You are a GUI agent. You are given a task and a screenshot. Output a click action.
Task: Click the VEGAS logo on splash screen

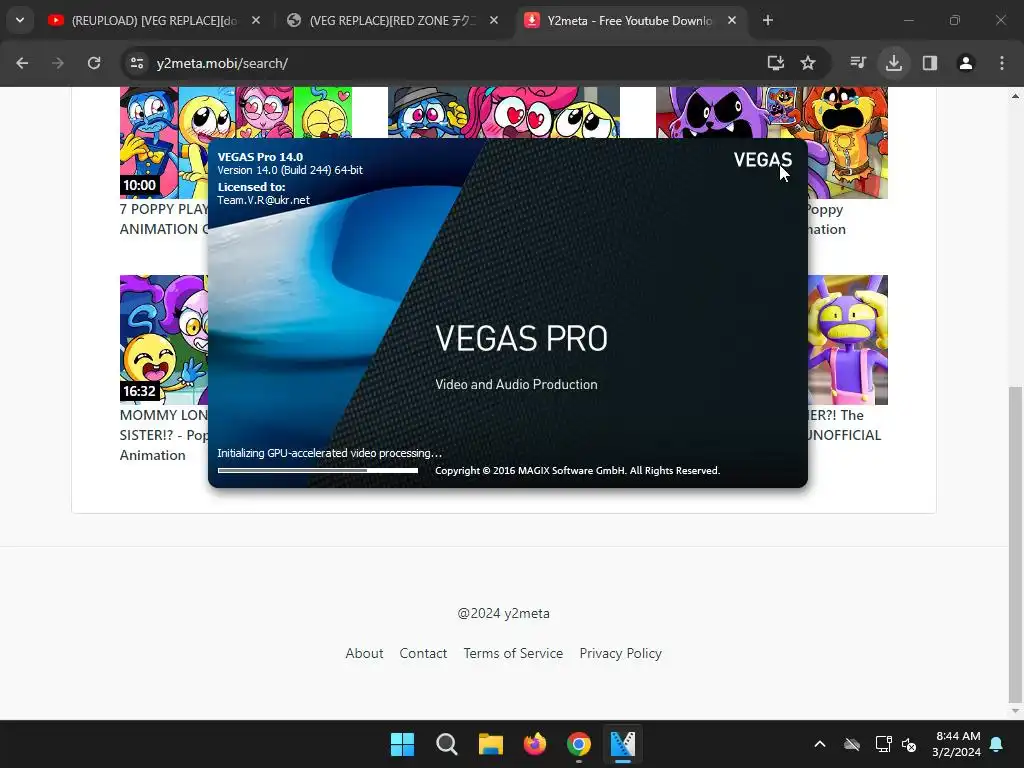pyautogui.click(x=762, y=159)
